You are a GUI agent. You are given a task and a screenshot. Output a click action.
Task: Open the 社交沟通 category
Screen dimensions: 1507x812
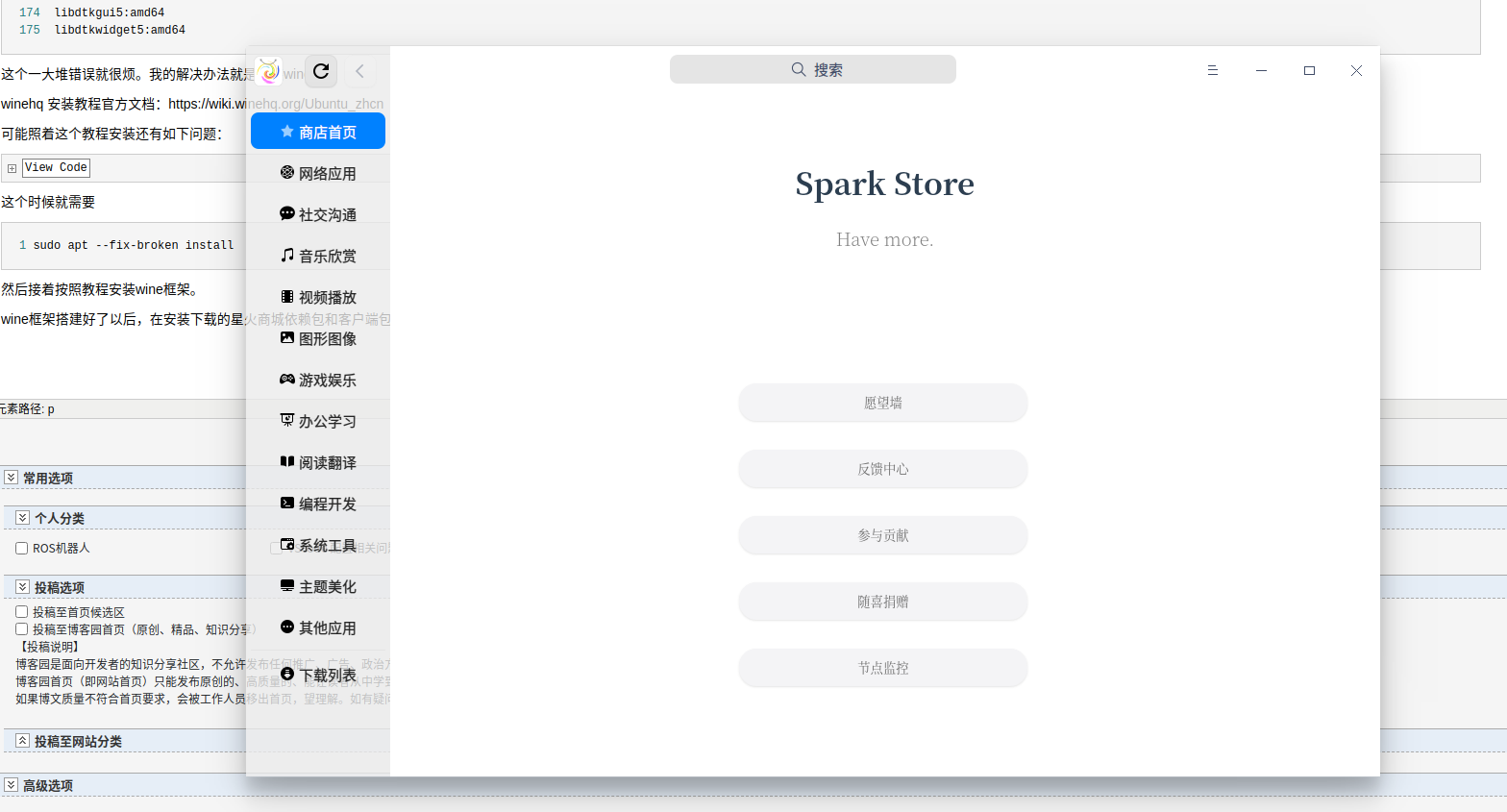(318, 214)
